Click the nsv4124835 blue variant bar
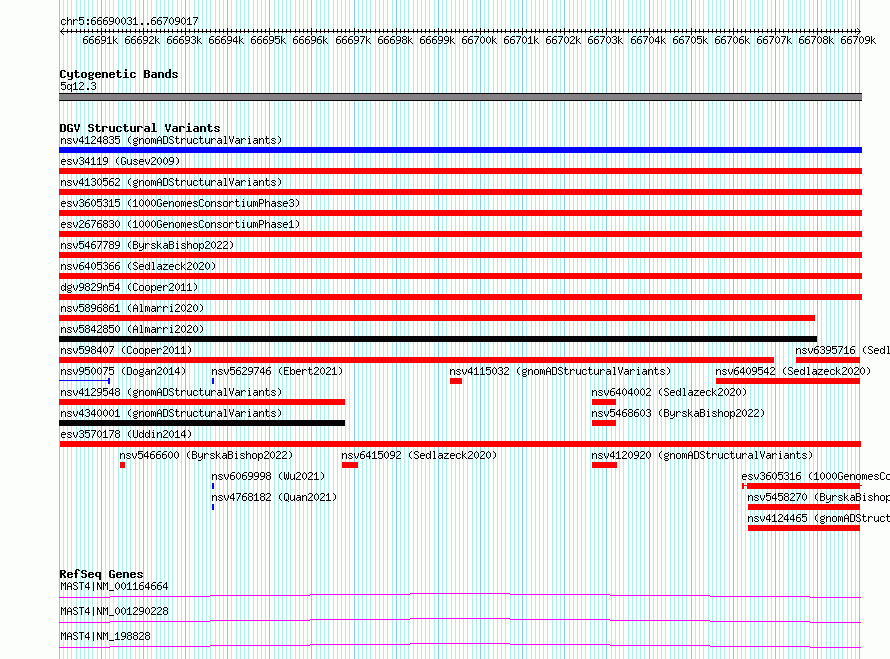Image resolution: width=890 pixels, height=659 pixels. coord(460,150)
